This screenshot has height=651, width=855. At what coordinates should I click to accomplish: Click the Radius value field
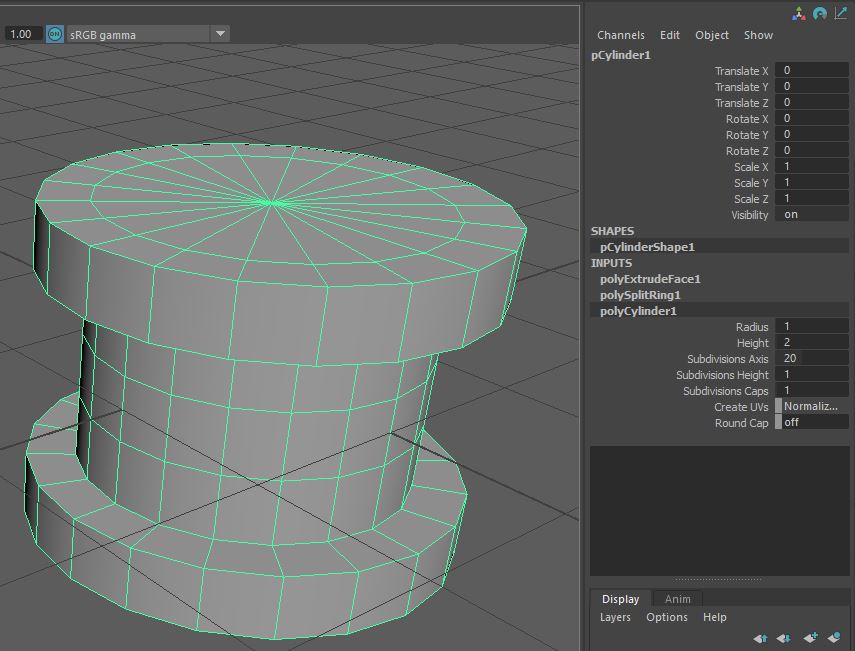(x=812, y=327)
